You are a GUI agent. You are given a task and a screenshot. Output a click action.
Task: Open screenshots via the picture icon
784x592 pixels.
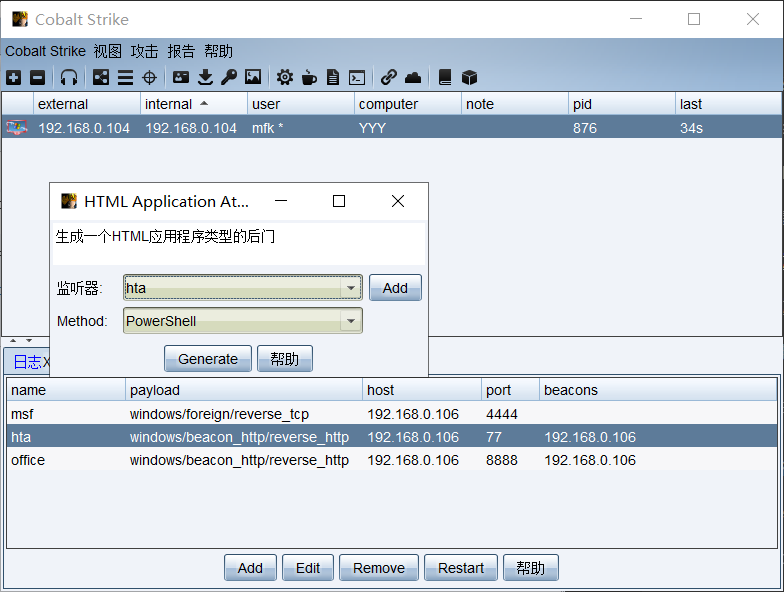coord(253,77)
